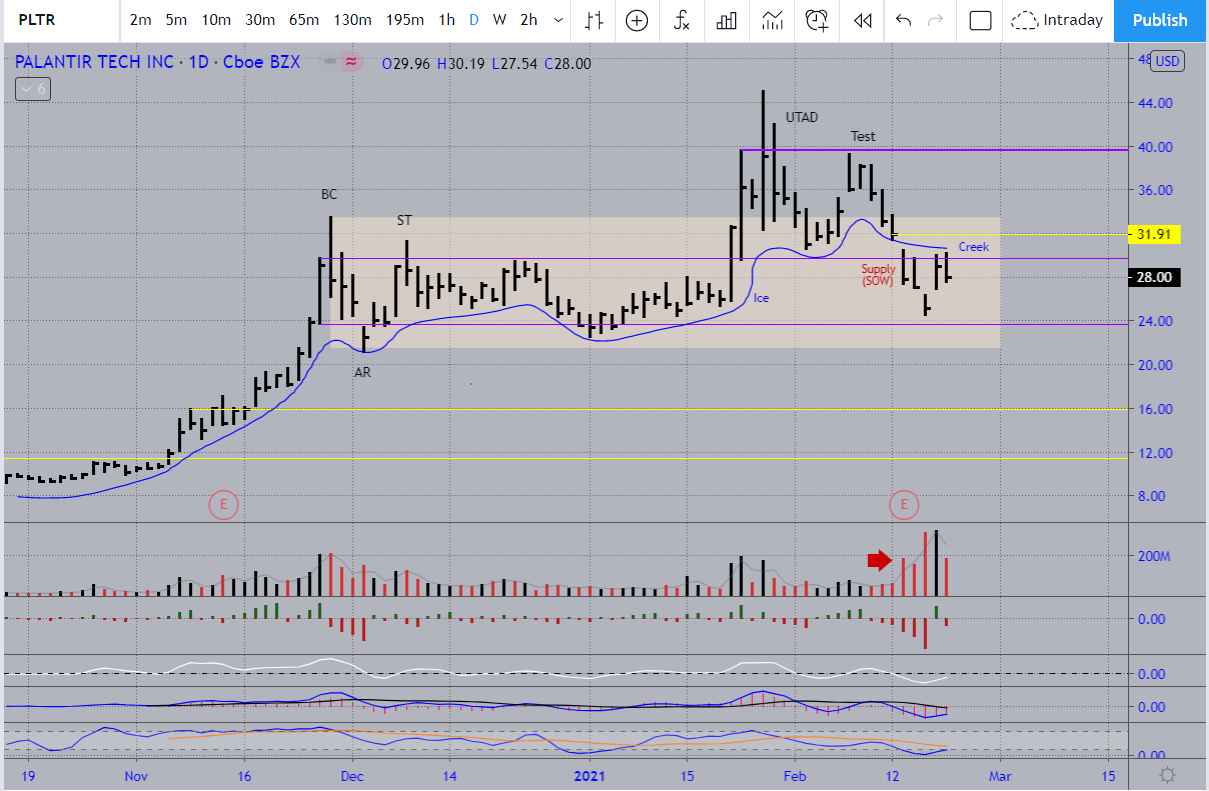The height and width of the screenshot is (791, 1209).
Task: Expand the time interval dropdown chevron
Action: (x=558, y=20)
